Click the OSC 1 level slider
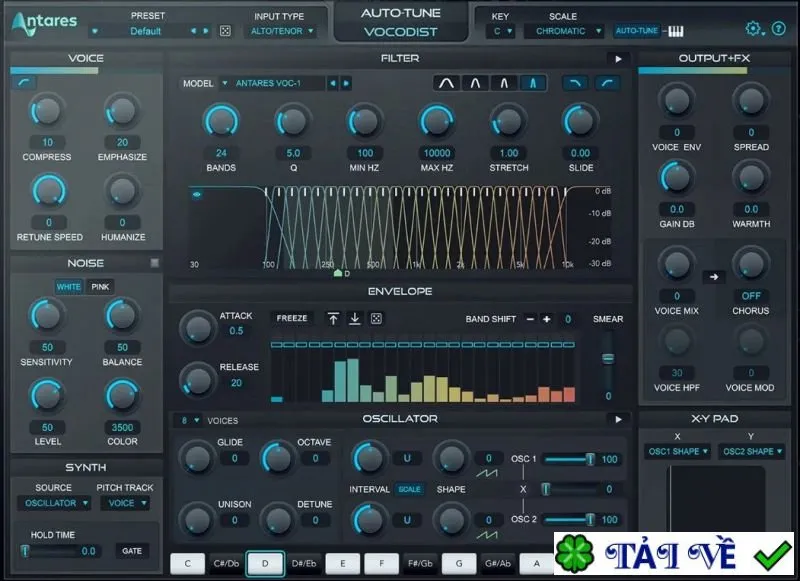This screenshot has width=800, height=581. coord(569,459)
